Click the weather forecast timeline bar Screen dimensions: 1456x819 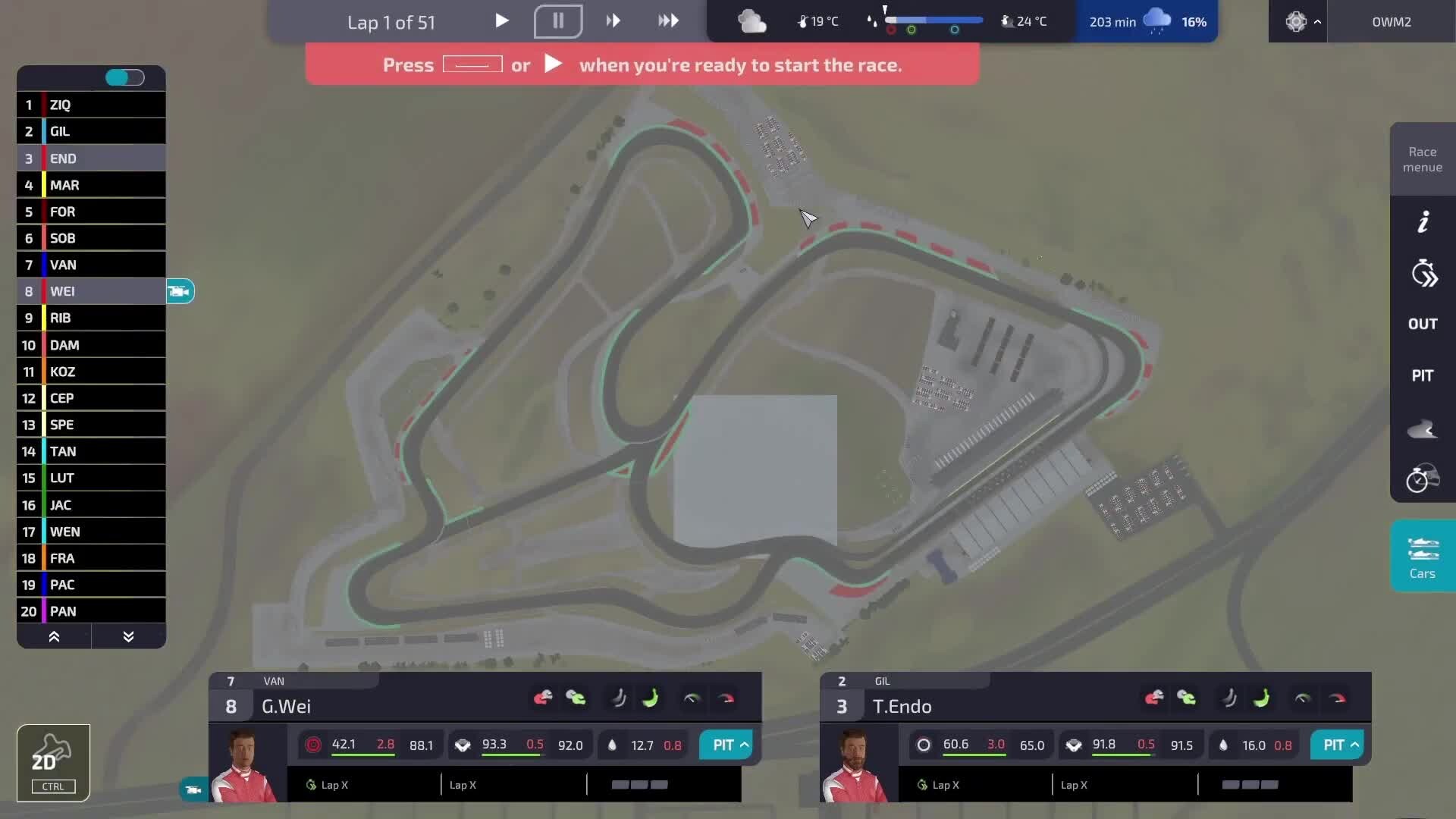(x=934, y=20)
